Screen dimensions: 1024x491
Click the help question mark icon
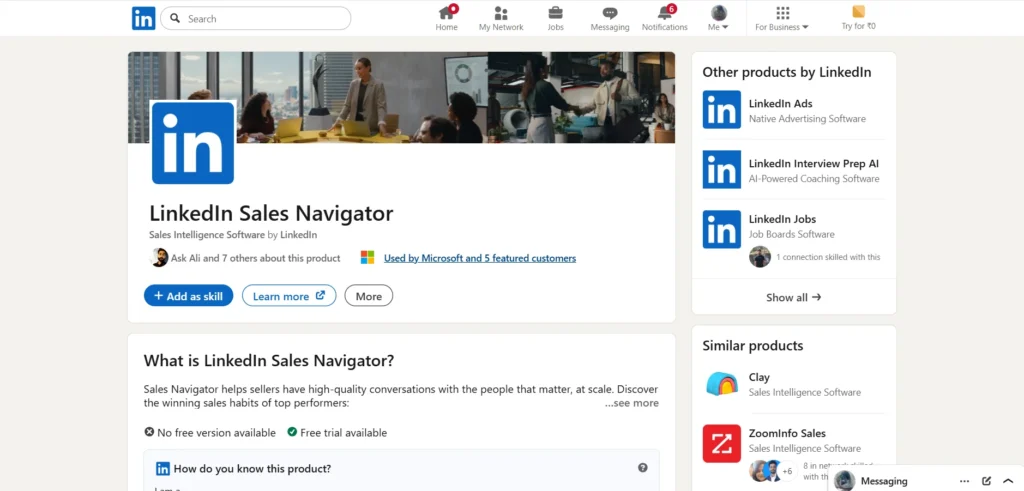pos(643,467)
